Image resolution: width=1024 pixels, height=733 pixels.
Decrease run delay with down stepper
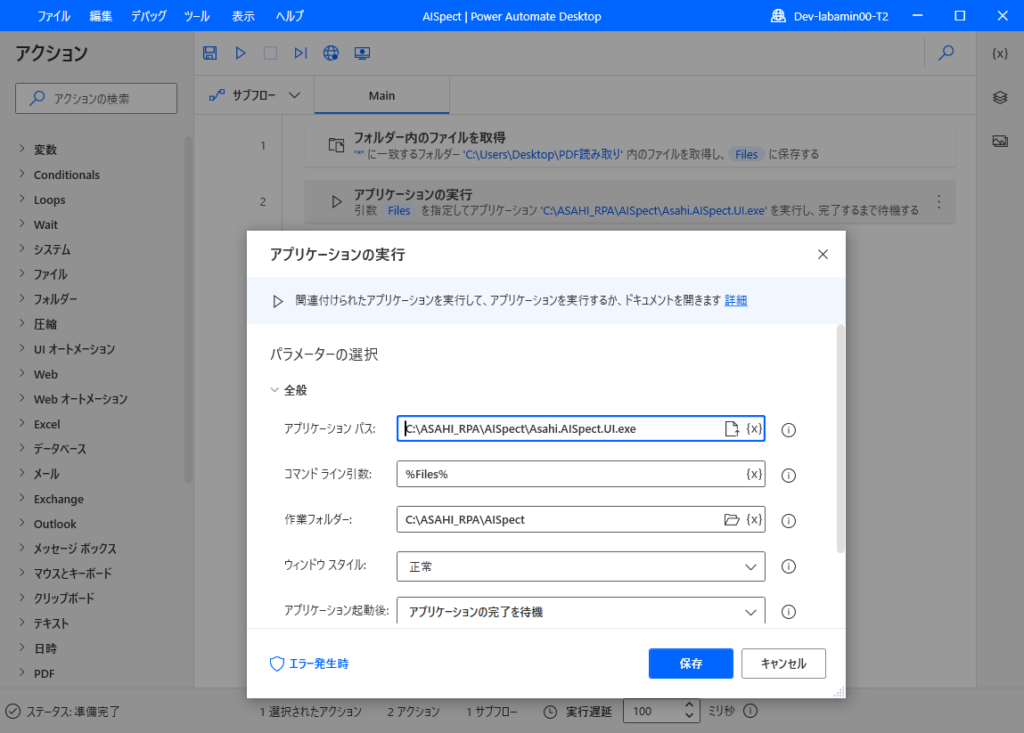[689, 716]
